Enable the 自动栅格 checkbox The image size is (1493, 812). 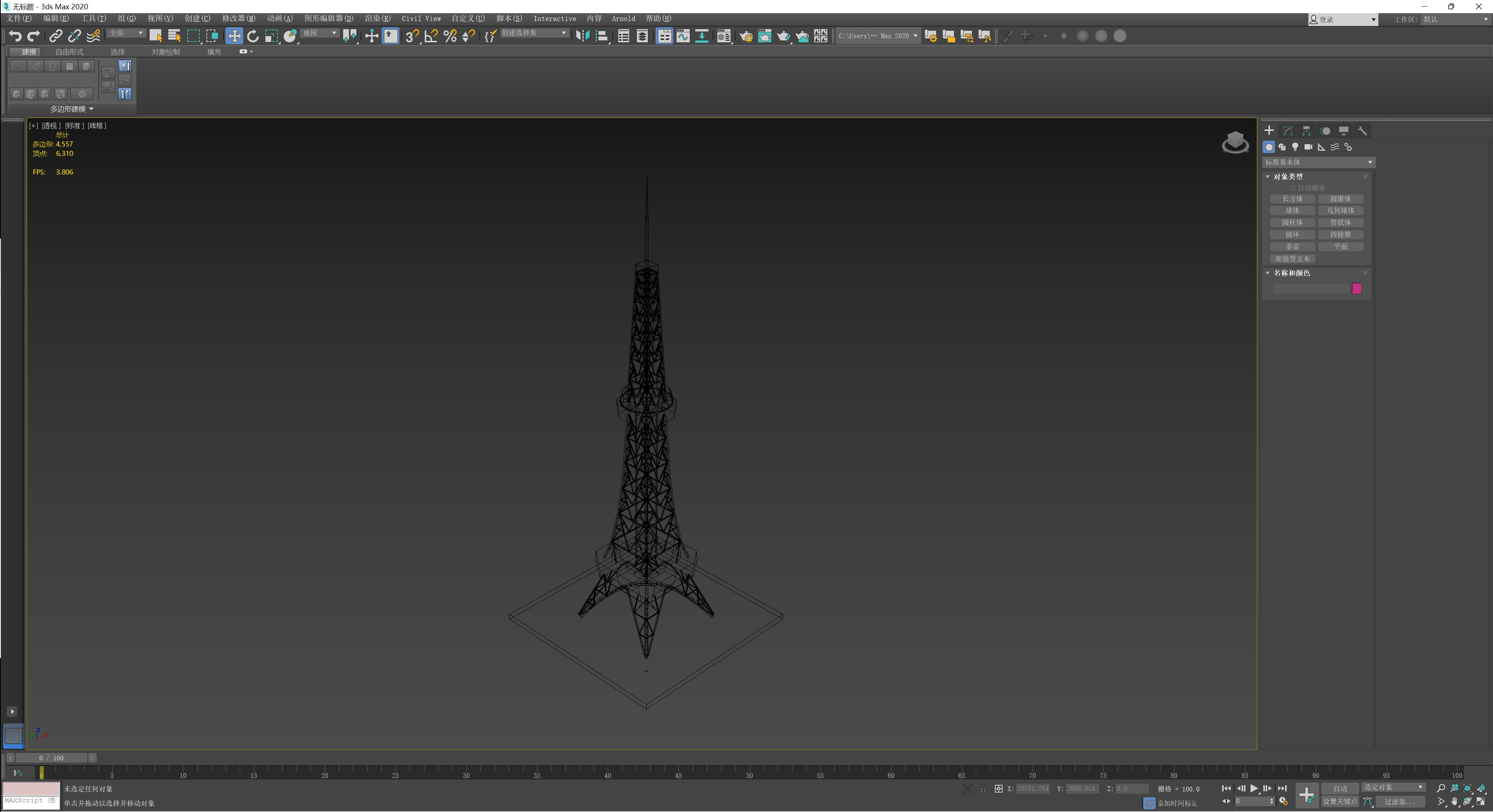point(1292,188)
